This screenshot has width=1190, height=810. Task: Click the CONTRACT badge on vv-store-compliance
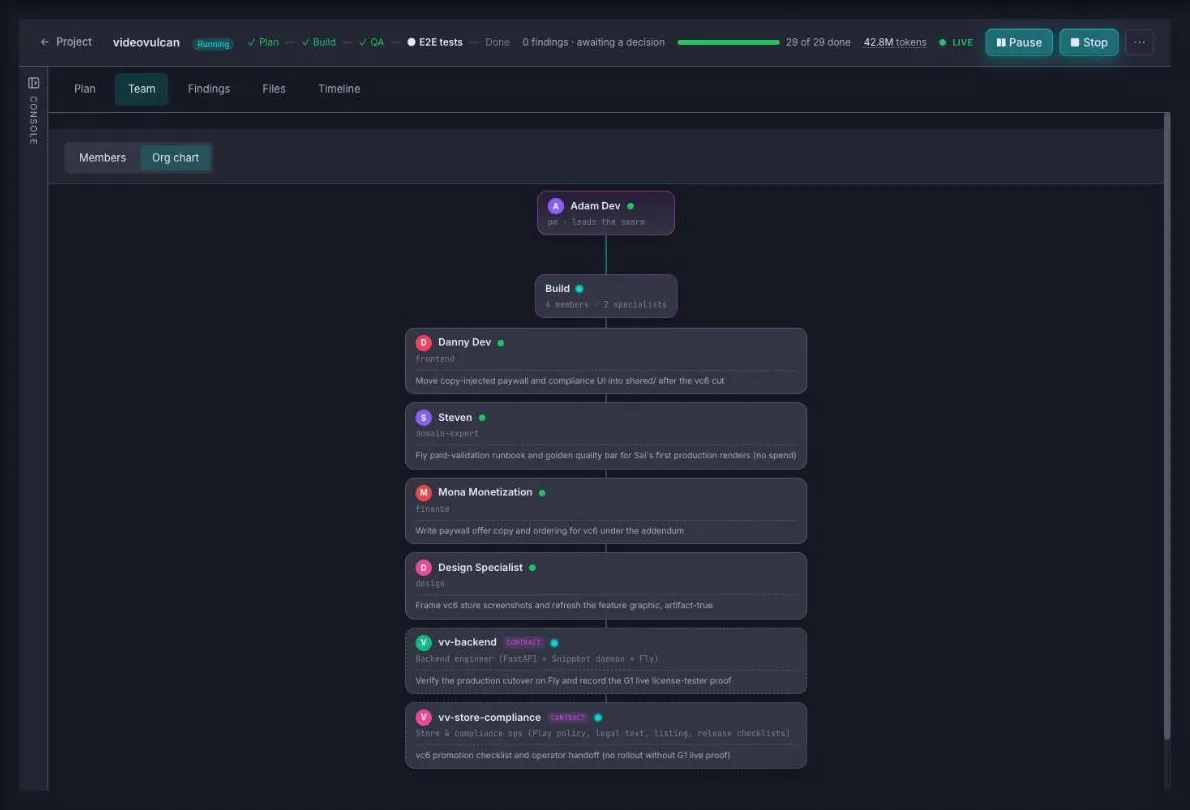coord(568,717)
